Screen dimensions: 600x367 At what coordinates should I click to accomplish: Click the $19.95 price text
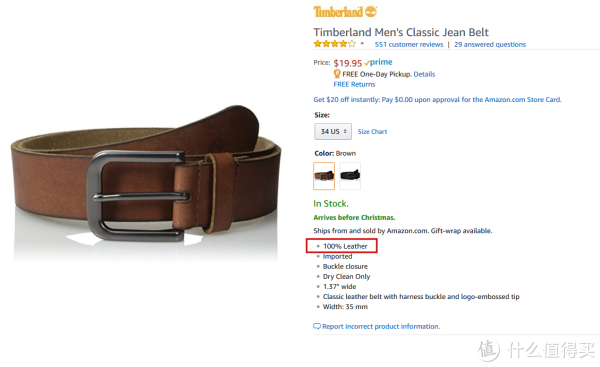tap(347, 63)
